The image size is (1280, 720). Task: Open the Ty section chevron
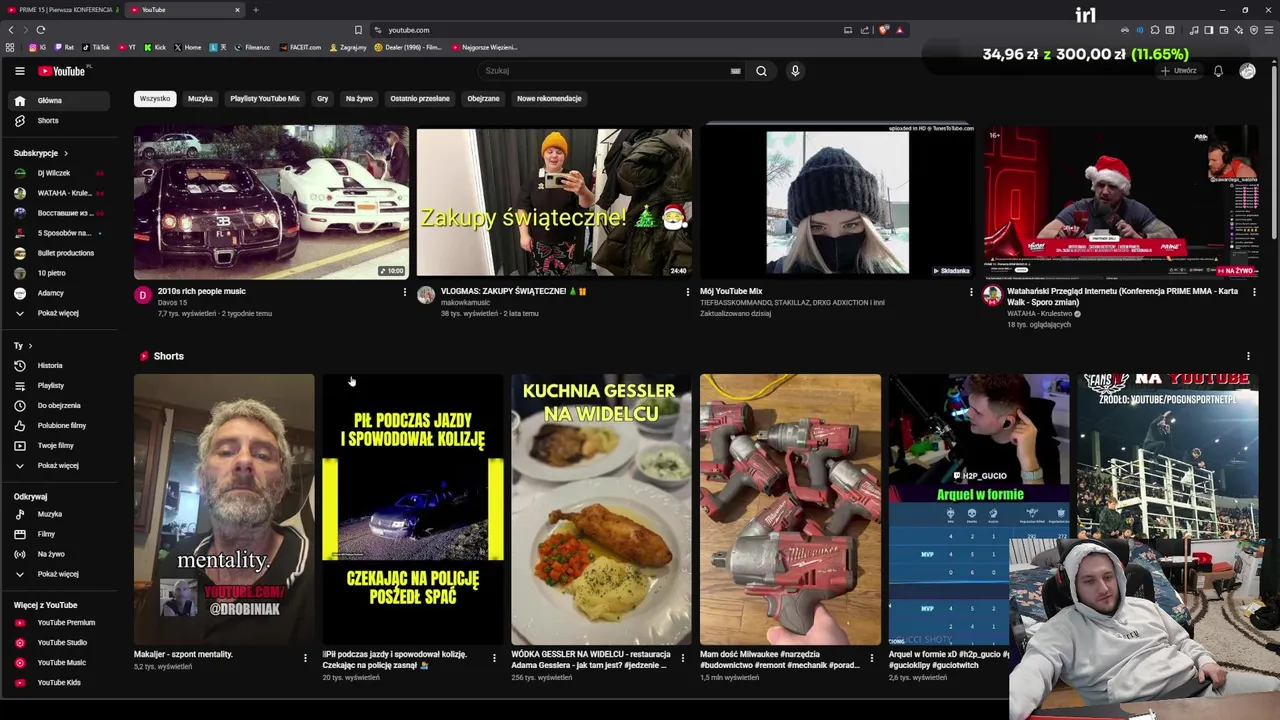tap(30, 345)
